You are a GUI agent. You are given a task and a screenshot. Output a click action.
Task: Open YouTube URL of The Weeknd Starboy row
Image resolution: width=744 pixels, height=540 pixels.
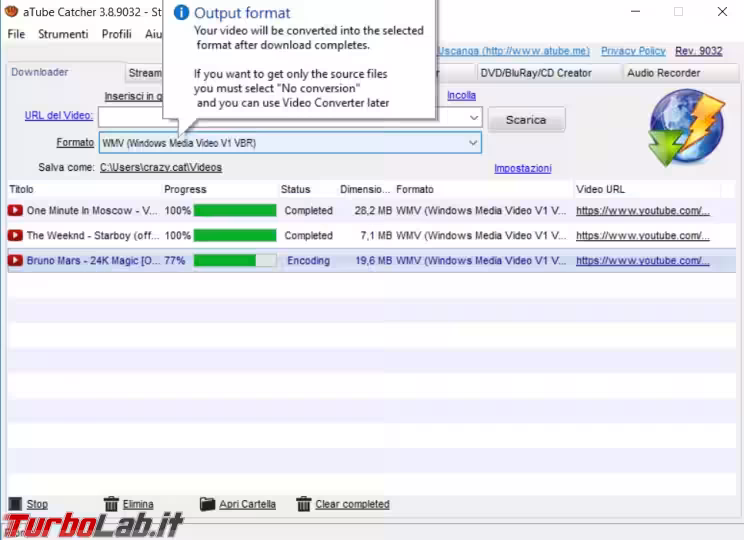pyautogui.click(x=643, y=236)
